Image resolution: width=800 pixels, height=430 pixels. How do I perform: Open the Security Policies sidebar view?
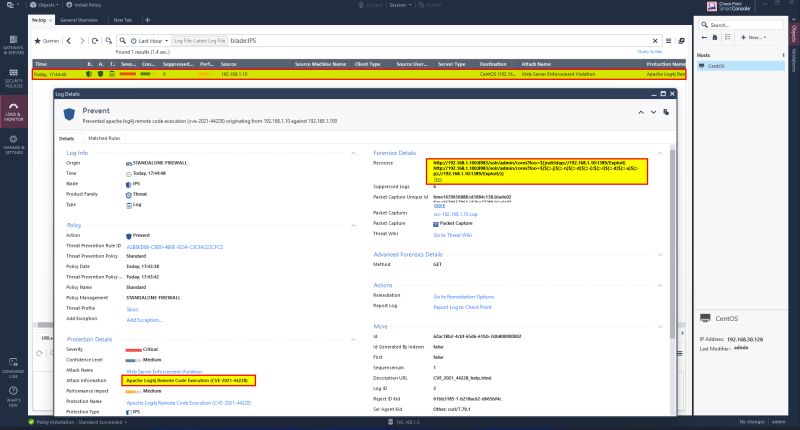coord(13,78)
